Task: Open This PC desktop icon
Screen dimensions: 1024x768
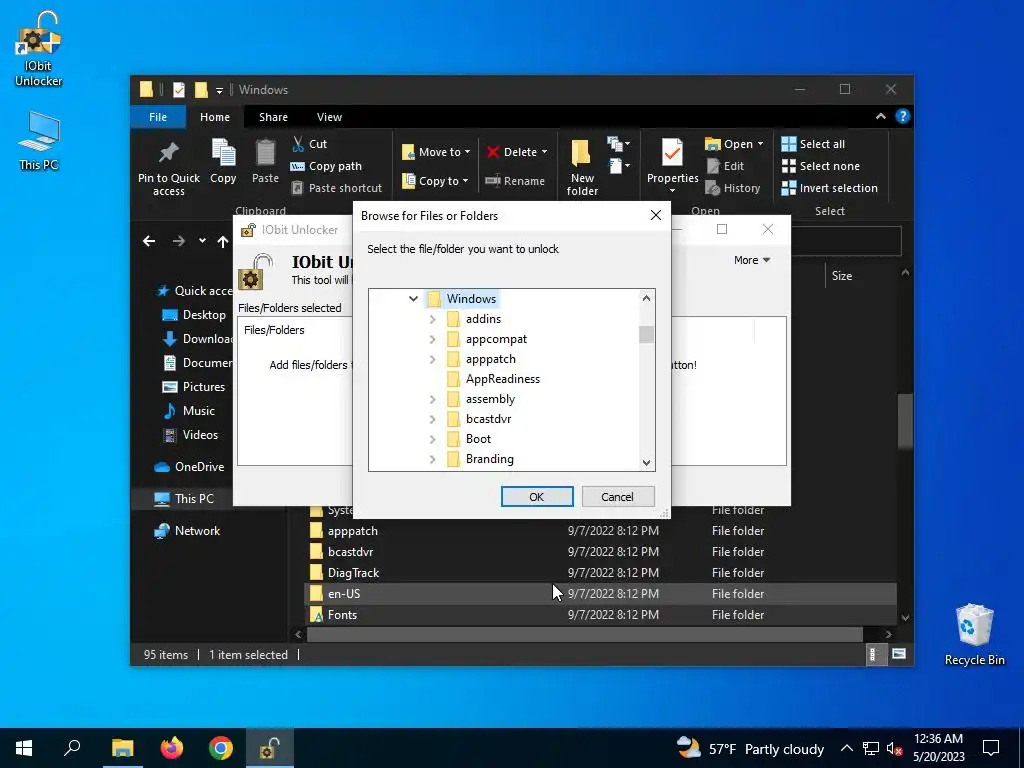Action: point(39,140)
